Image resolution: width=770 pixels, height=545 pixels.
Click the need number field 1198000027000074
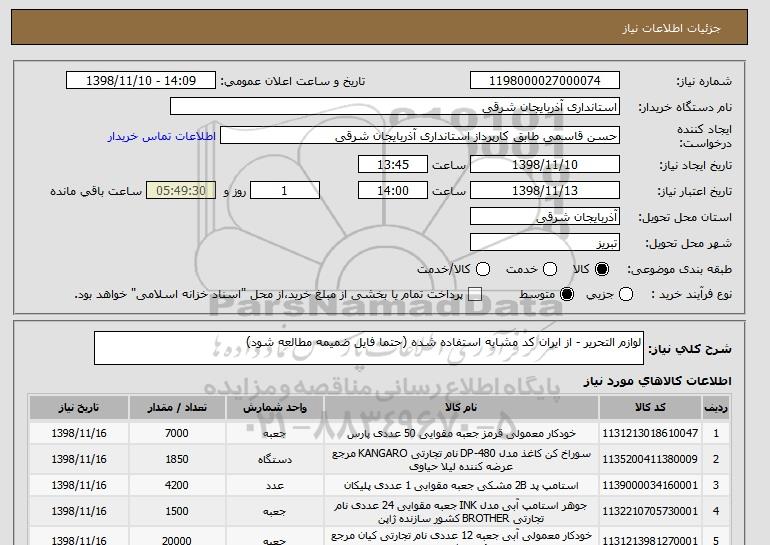click(x=545, y=81)
